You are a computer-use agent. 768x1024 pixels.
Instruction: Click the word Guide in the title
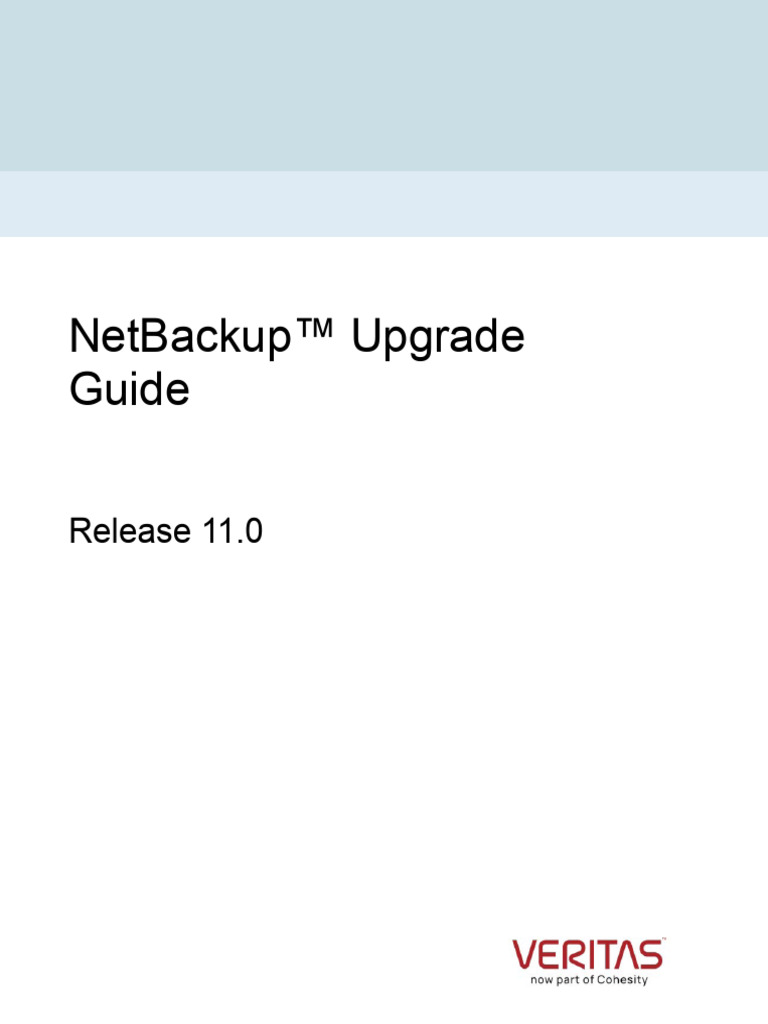point(129,389)
